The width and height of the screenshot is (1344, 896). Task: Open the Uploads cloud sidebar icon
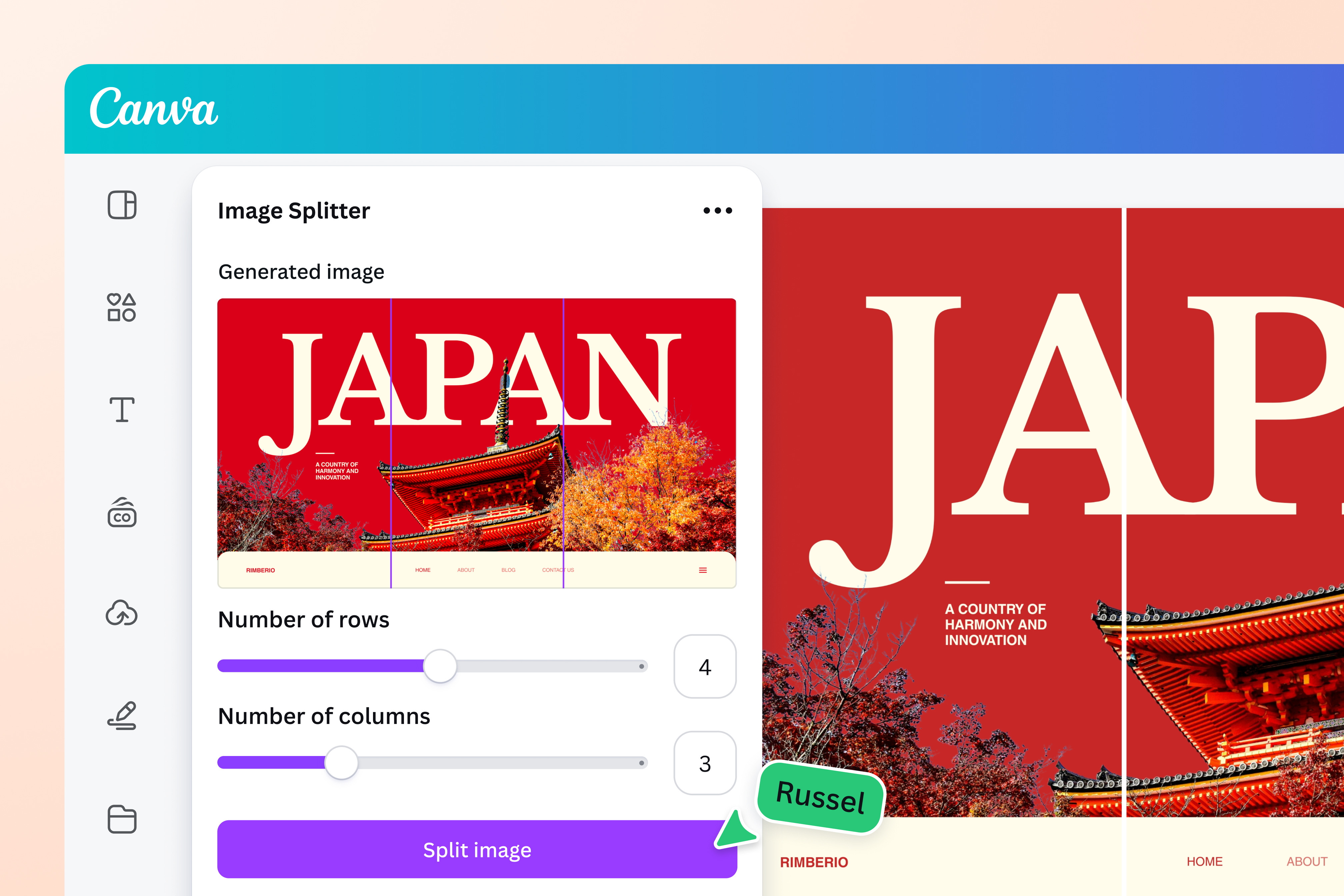pos(122,613)
